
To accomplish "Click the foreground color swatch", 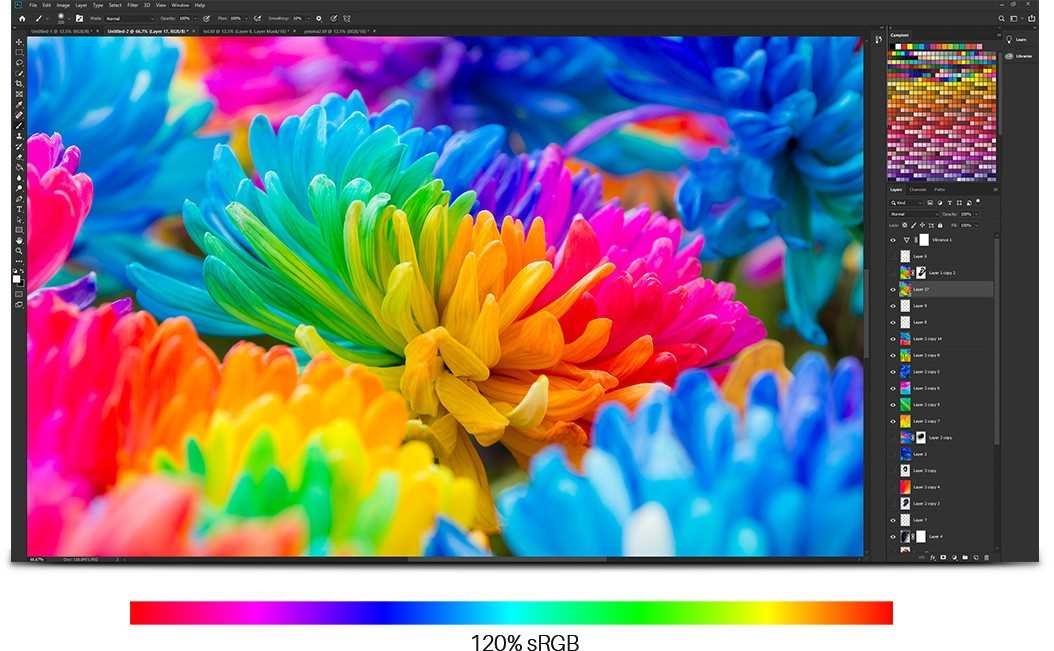I will (x=16, y=279).
